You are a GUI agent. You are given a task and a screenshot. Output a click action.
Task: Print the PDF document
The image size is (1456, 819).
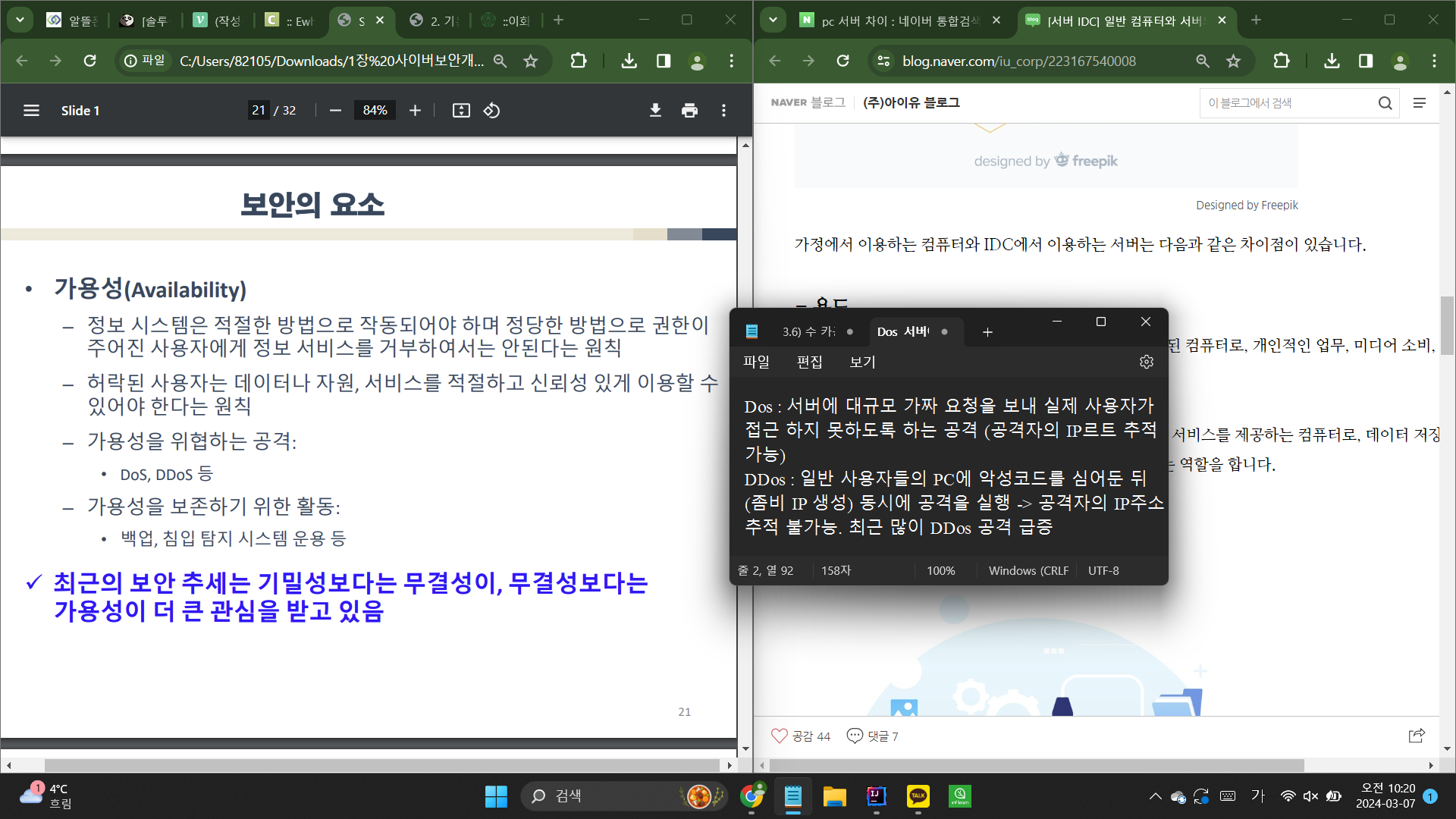click(x=689, y=111)
